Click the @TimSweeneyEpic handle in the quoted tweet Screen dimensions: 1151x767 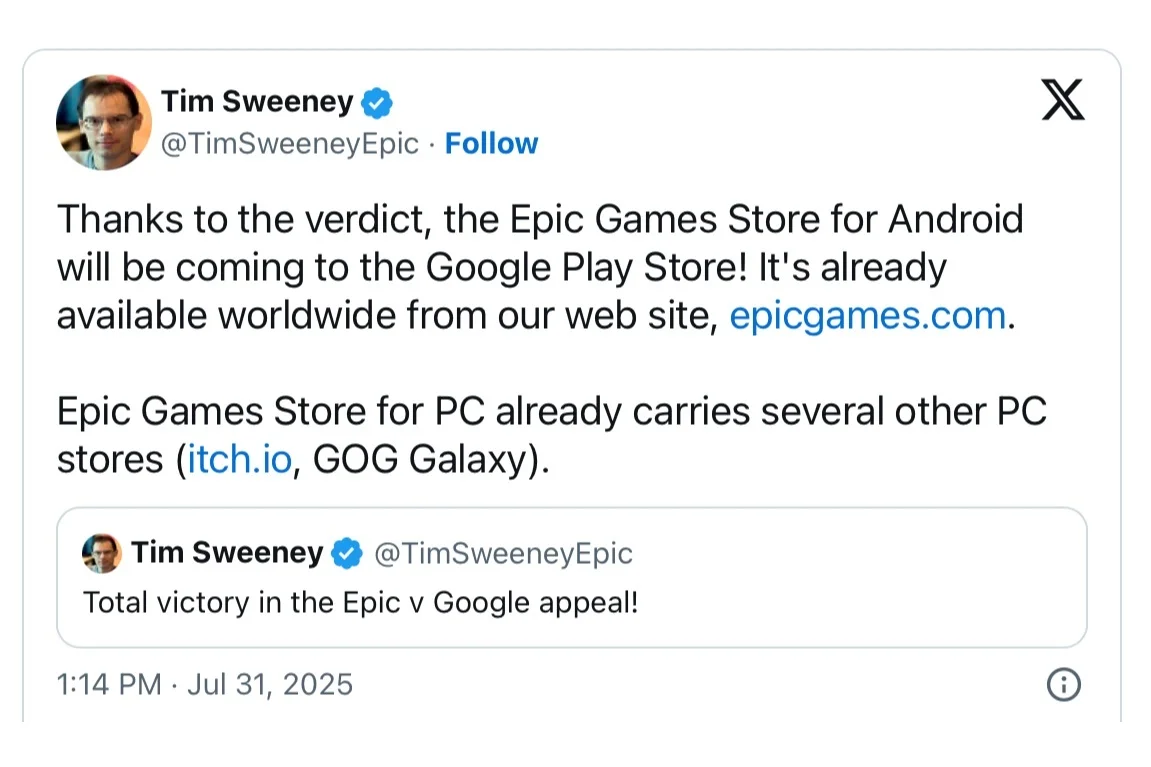click(x=503, y=553)
